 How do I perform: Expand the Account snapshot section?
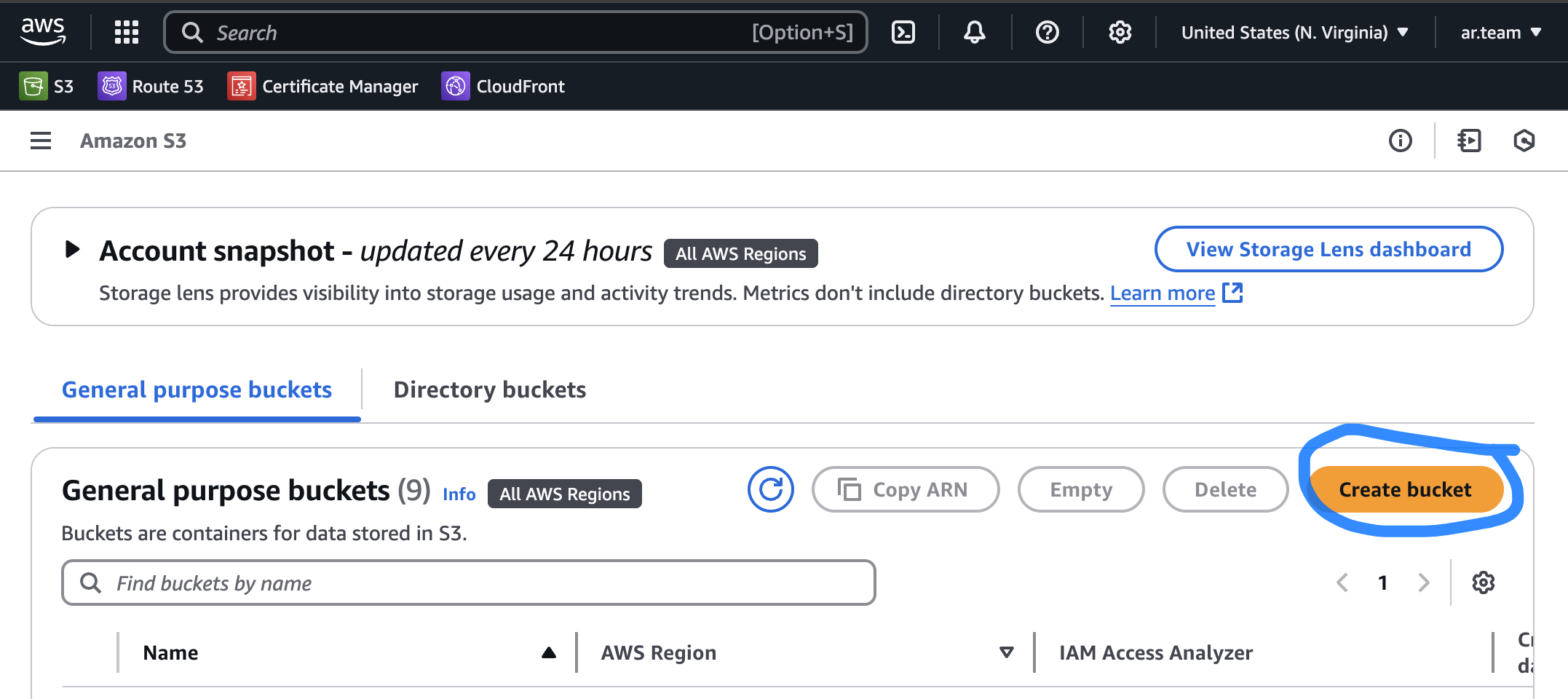(x=72, y=250)
